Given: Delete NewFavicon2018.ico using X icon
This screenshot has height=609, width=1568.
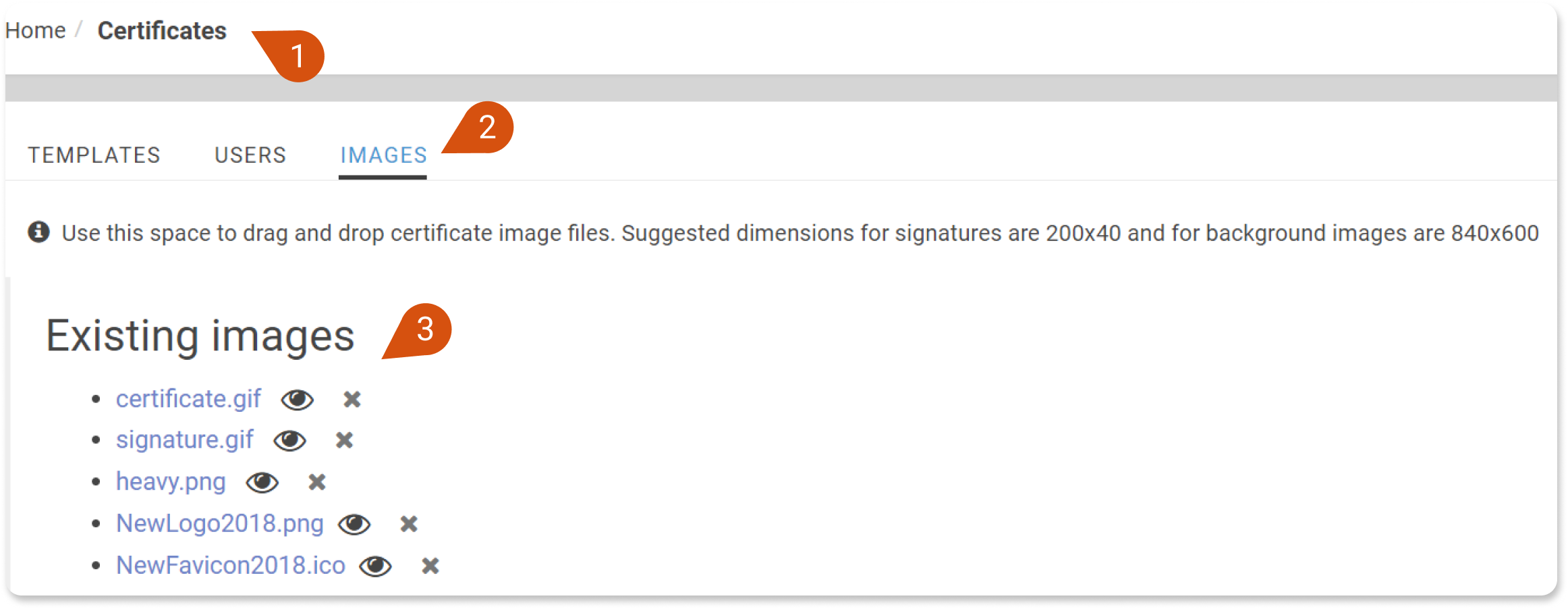Looking at the screenshot, I should click(430, 566).
